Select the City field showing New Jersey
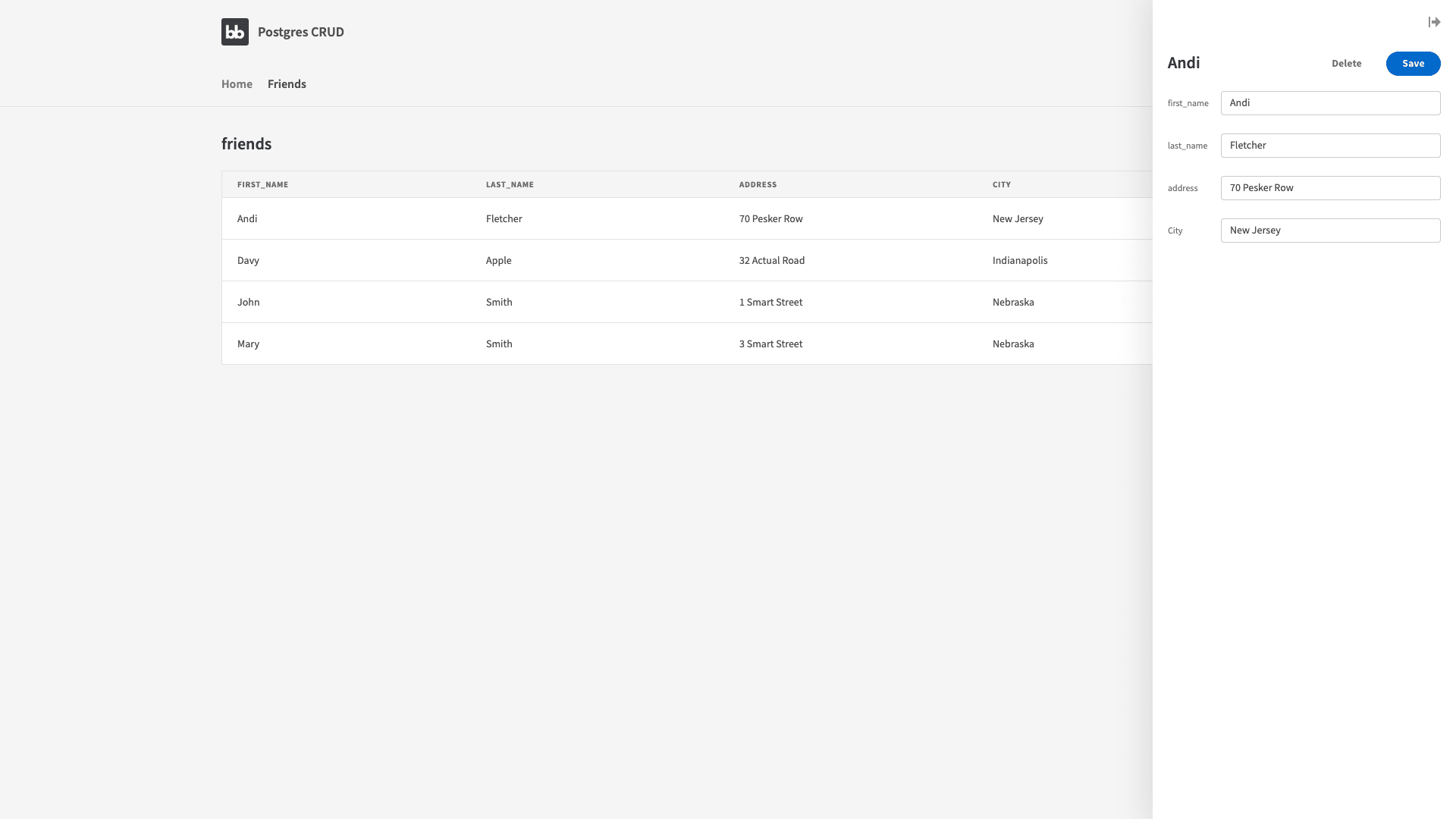This screenshot has width=1456, height=819. (1330, 231)
